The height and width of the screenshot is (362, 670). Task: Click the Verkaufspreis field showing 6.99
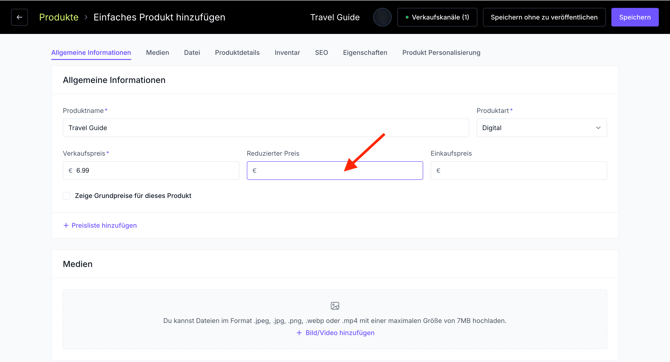[151, 171]
